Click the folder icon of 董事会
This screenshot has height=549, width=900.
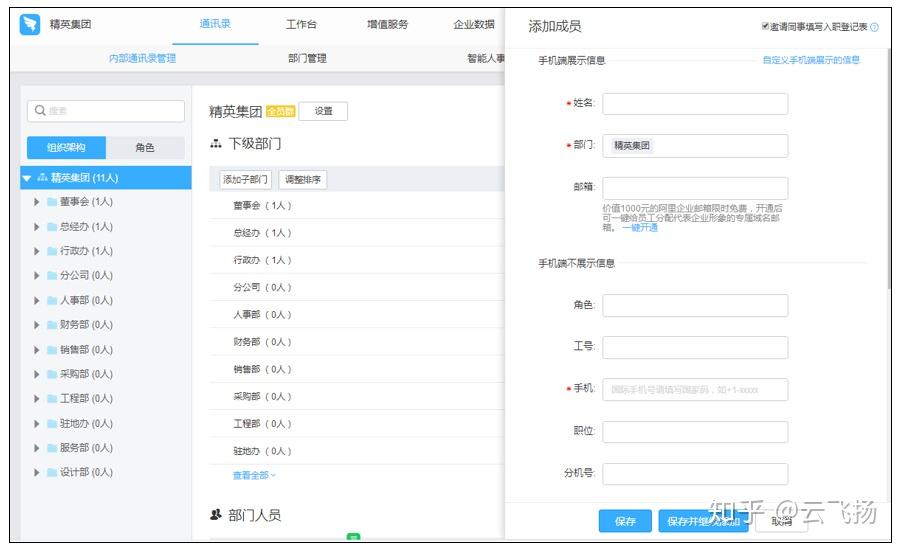tap(52, 202)
